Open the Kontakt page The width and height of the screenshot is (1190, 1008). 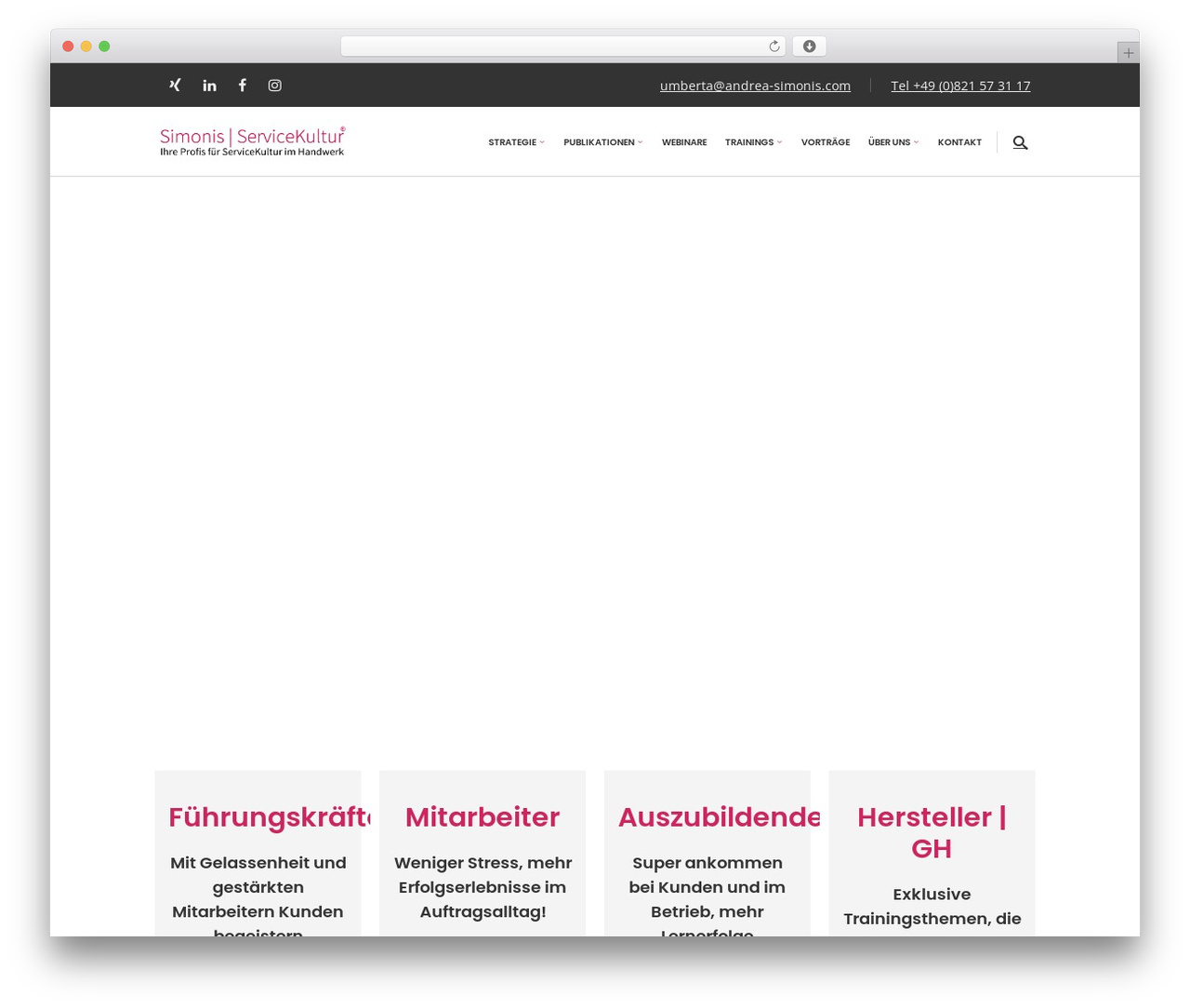(x=959, y=142)
